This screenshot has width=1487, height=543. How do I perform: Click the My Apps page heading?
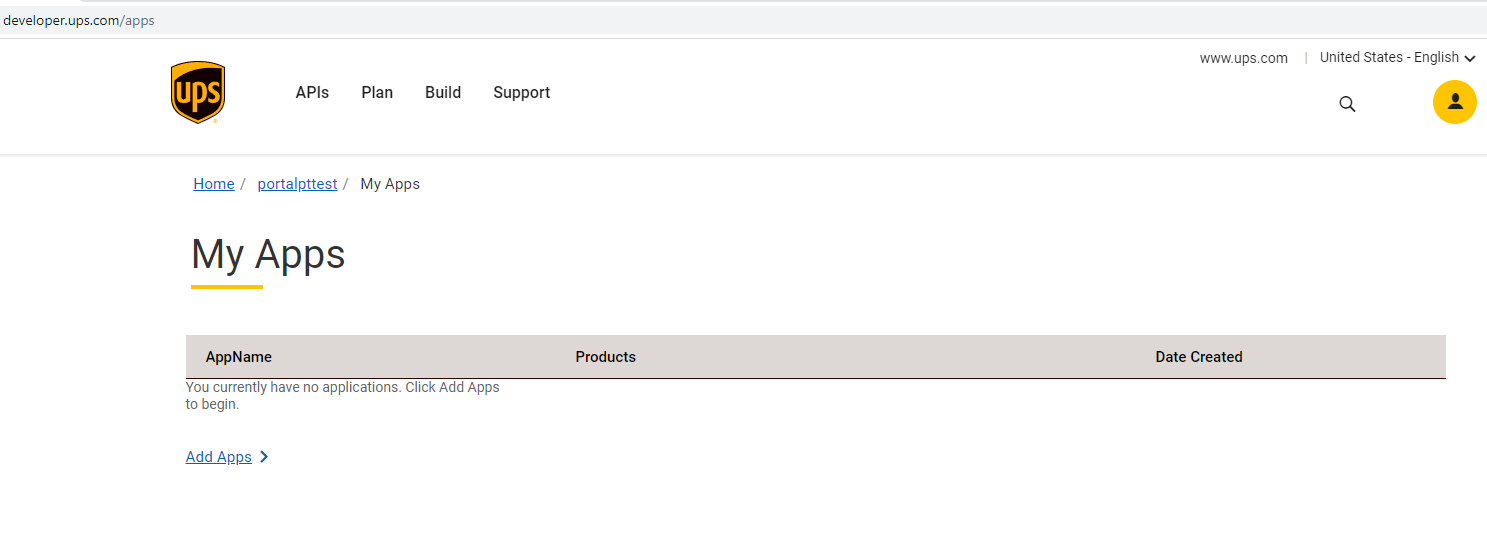pos(268,255)
